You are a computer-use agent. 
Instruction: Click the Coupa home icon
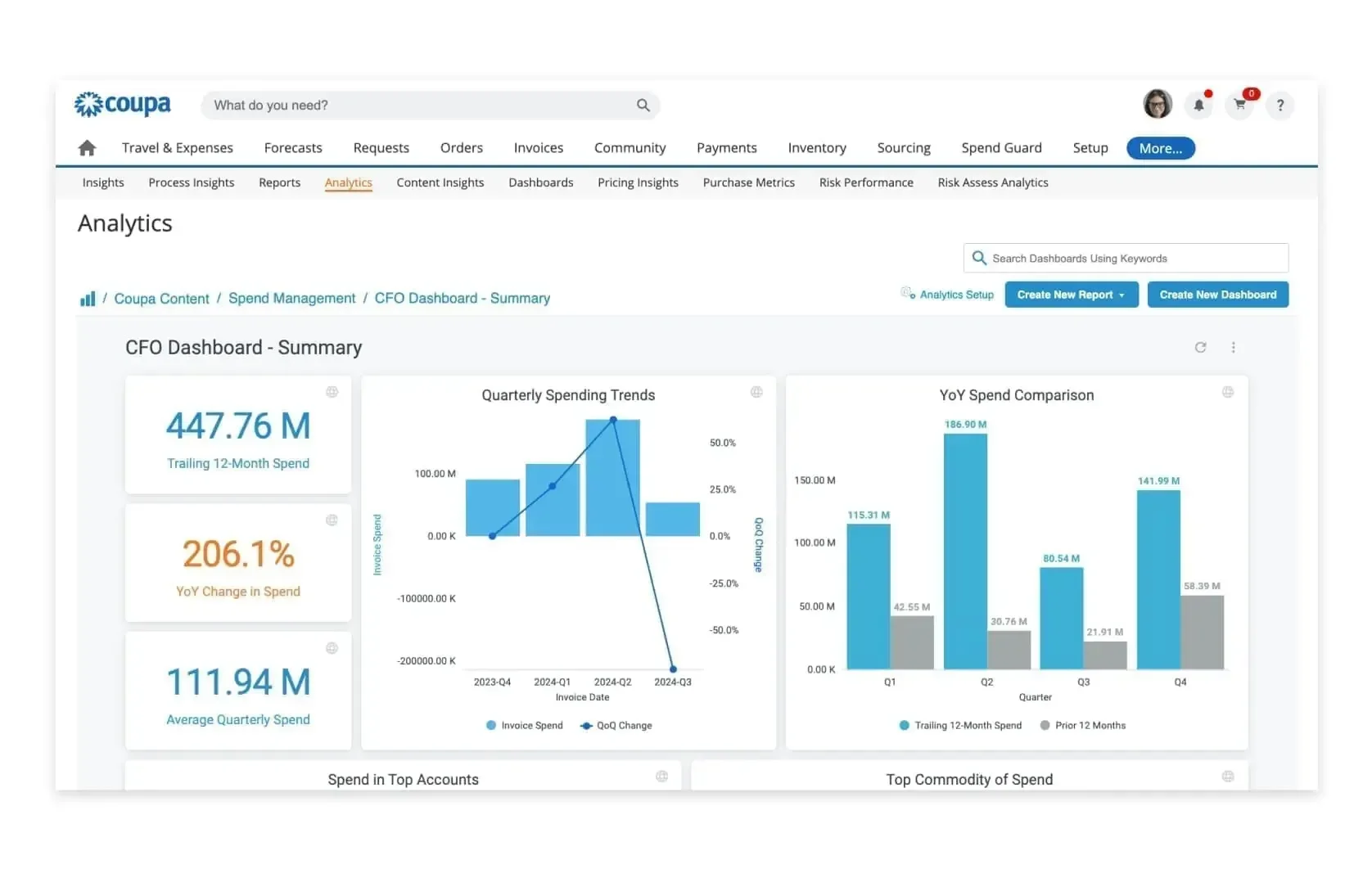[87, 147]
